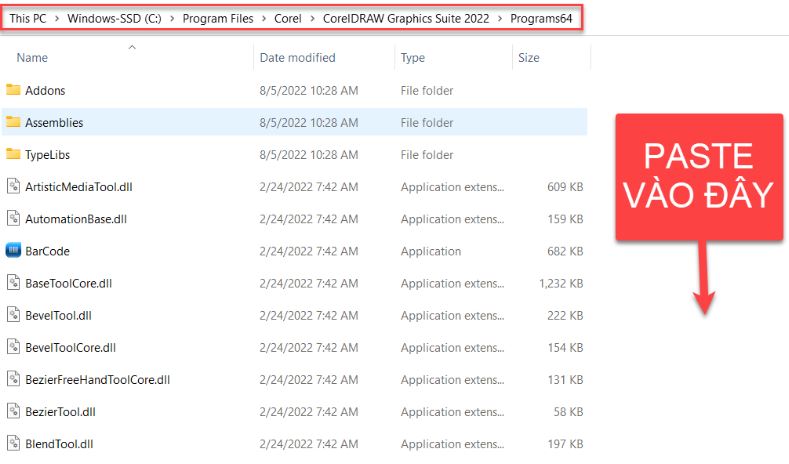The width and height of the screenshot is (789, 464).
Task: Sort by Date modified column
Action: pyautogui.click(x=297, y=57)
